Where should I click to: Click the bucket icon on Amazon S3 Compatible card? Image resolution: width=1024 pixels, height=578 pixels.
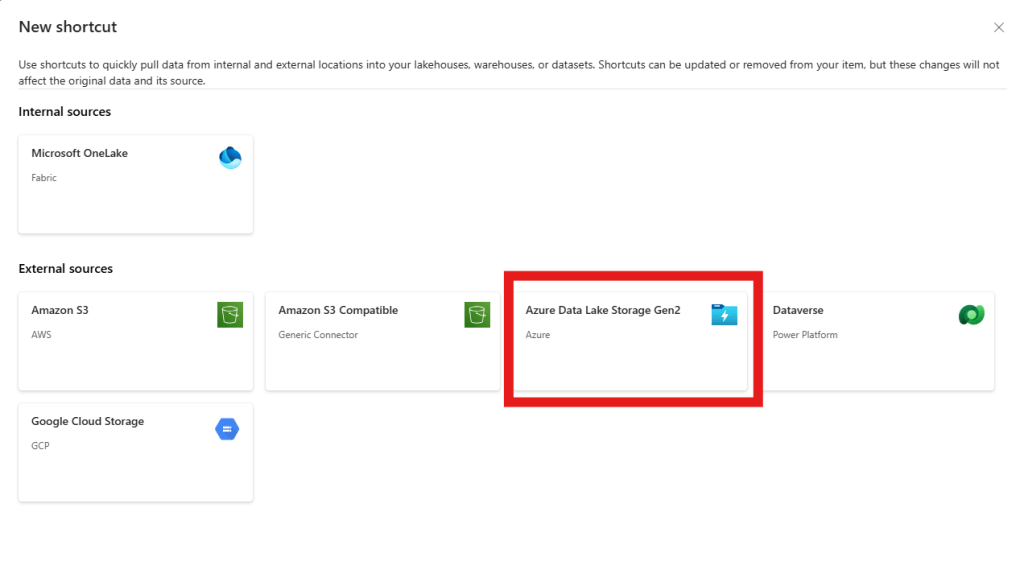tap(477, 315)
